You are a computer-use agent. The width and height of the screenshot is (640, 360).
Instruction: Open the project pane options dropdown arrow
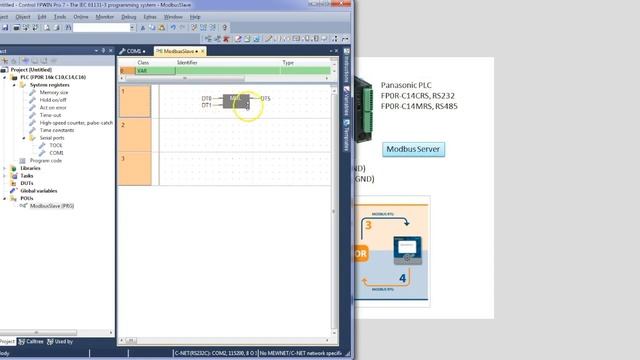[x=96, y=51]
